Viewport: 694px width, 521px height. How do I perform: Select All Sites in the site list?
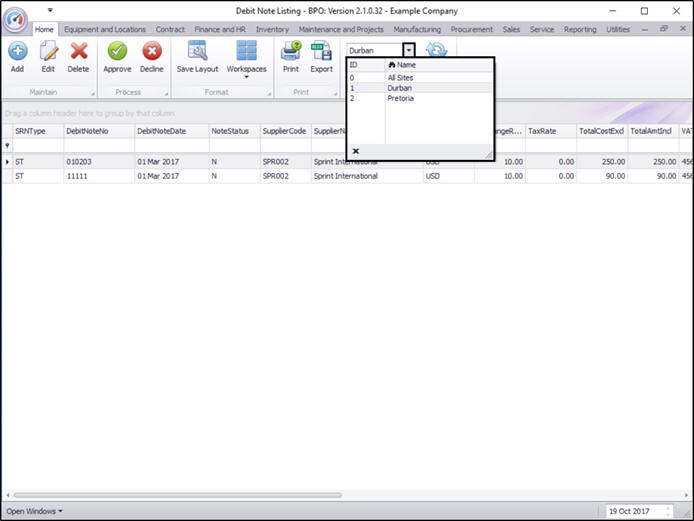point(420,78)
